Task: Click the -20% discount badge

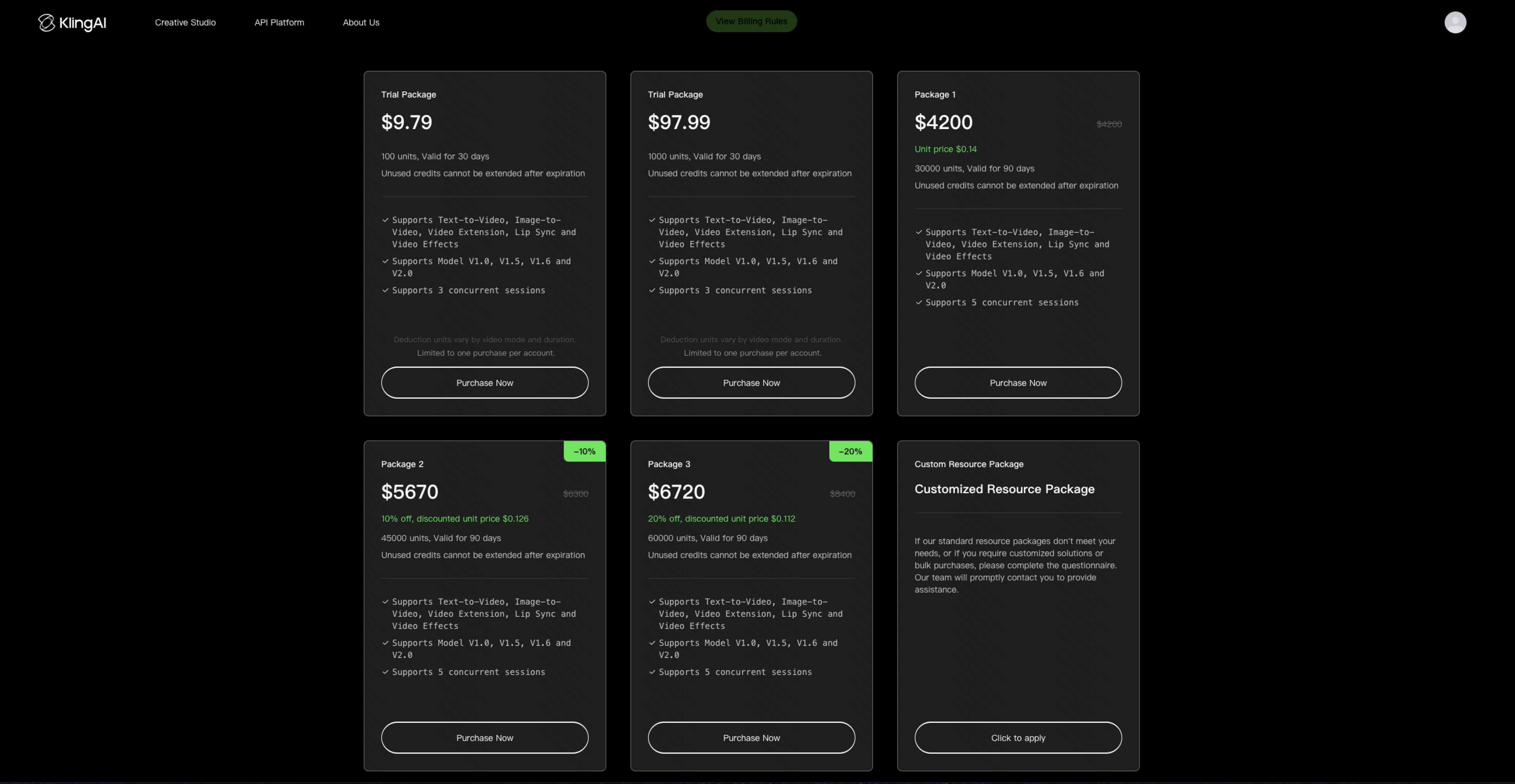Action: tap(851, 451)
